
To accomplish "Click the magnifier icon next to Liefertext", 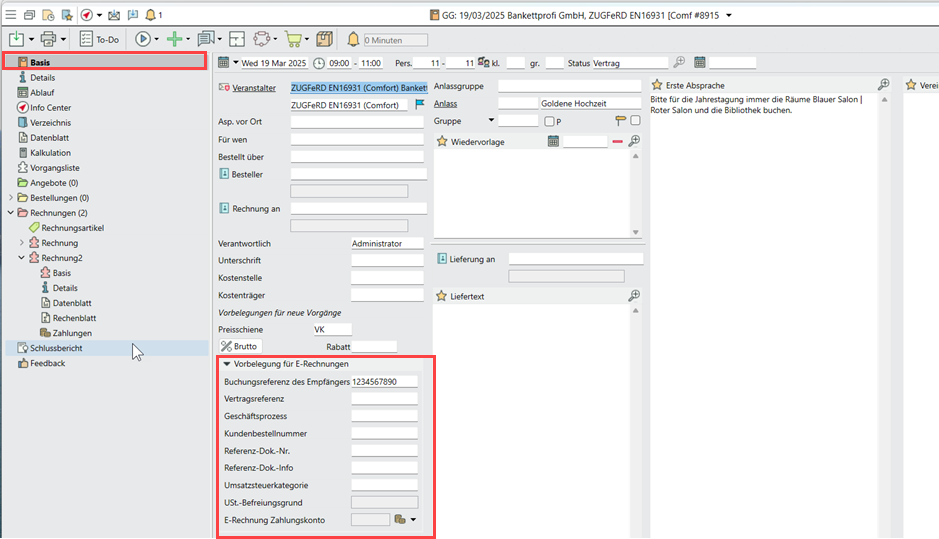I will tap(633, 296).
